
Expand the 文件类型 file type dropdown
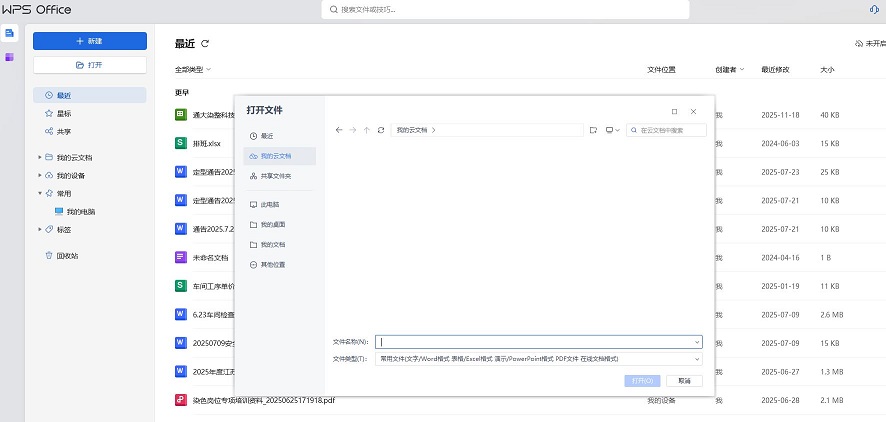697,359
